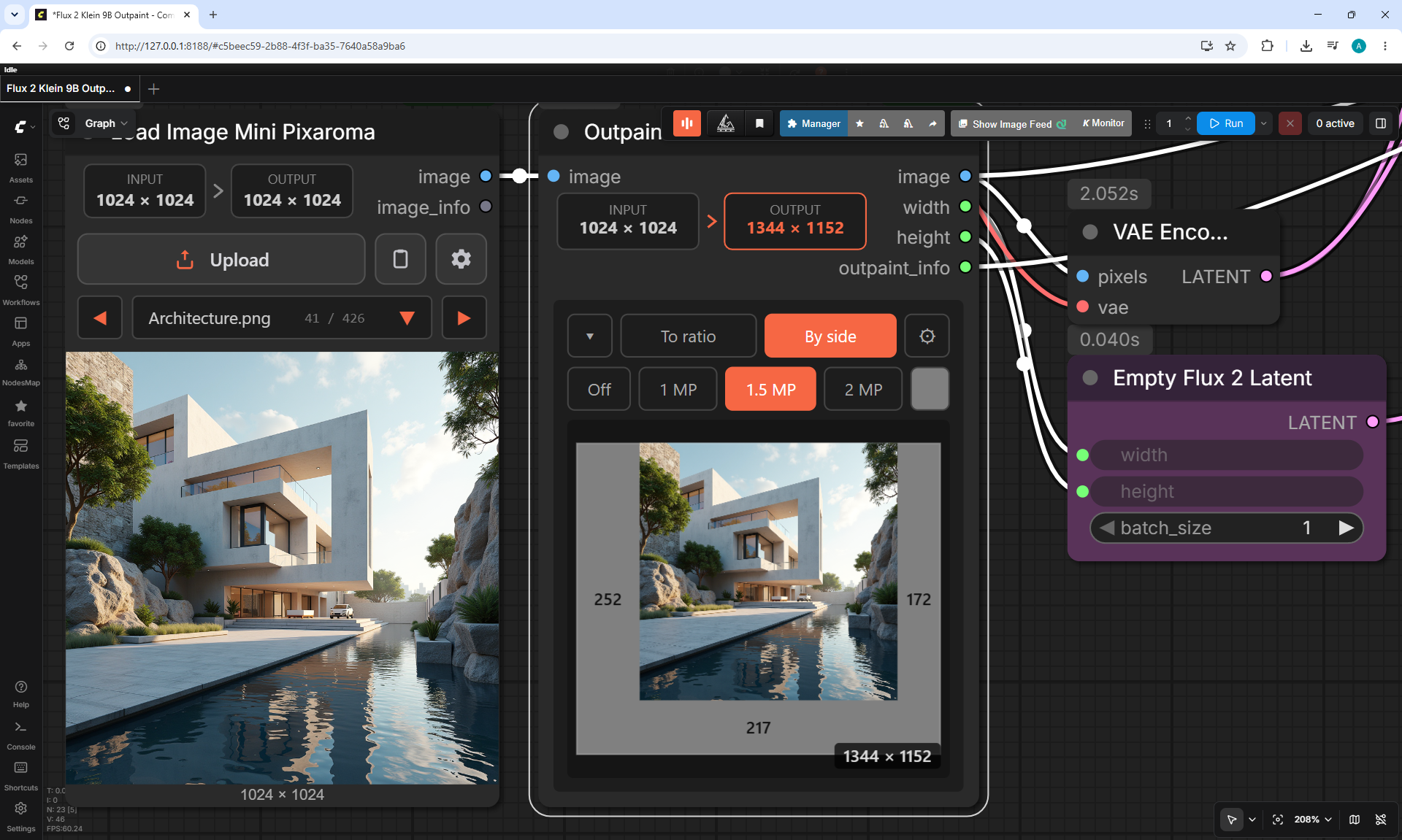
Task: Add a new workflow tab
Action: click(153, 88)
